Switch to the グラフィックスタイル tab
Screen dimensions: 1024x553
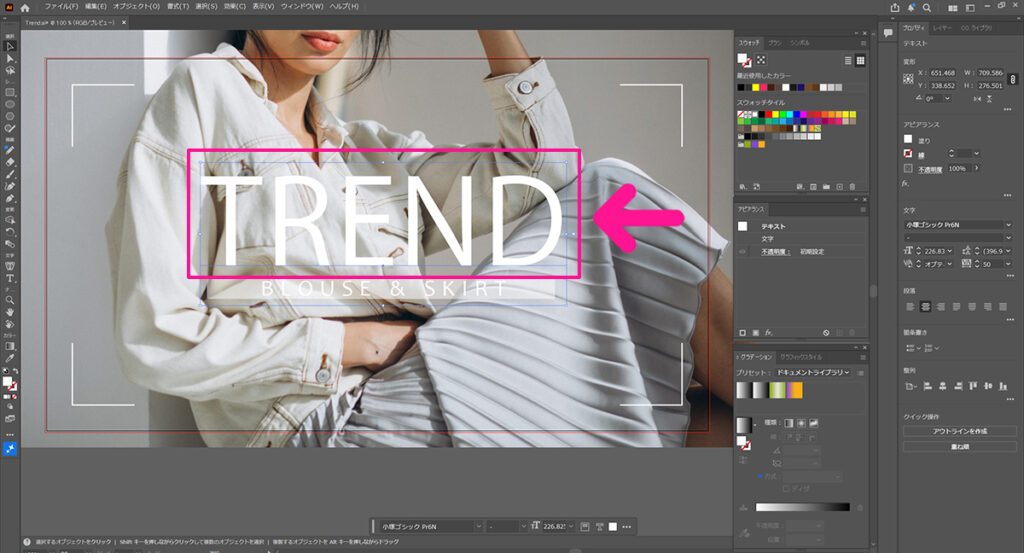[x=801, y=357]
